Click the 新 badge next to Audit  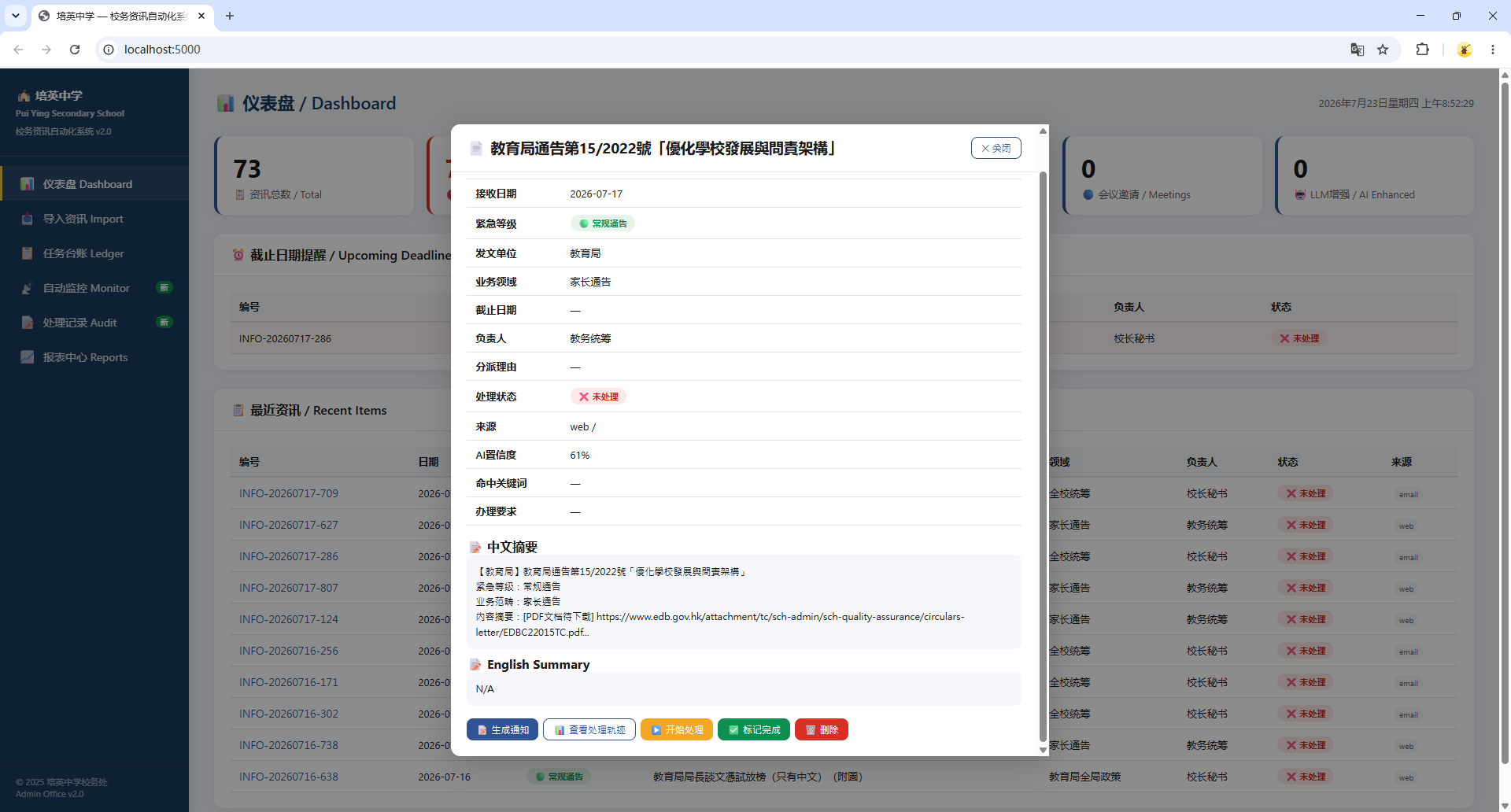pyautogui.click(x=164, y=322)
